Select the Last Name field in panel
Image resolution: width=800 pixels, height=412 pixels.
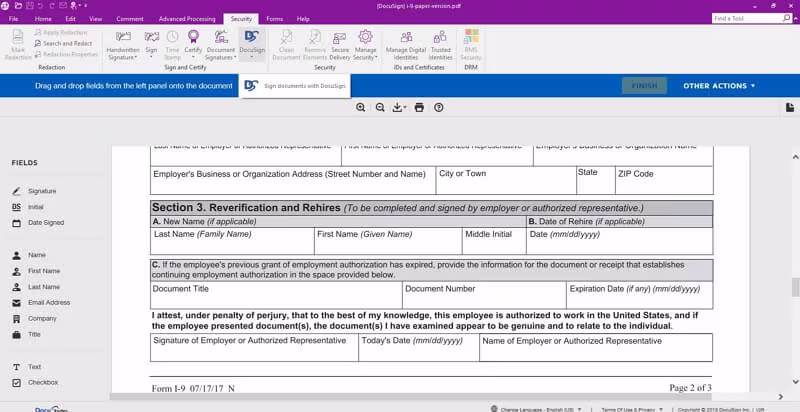tap(36, 287)
